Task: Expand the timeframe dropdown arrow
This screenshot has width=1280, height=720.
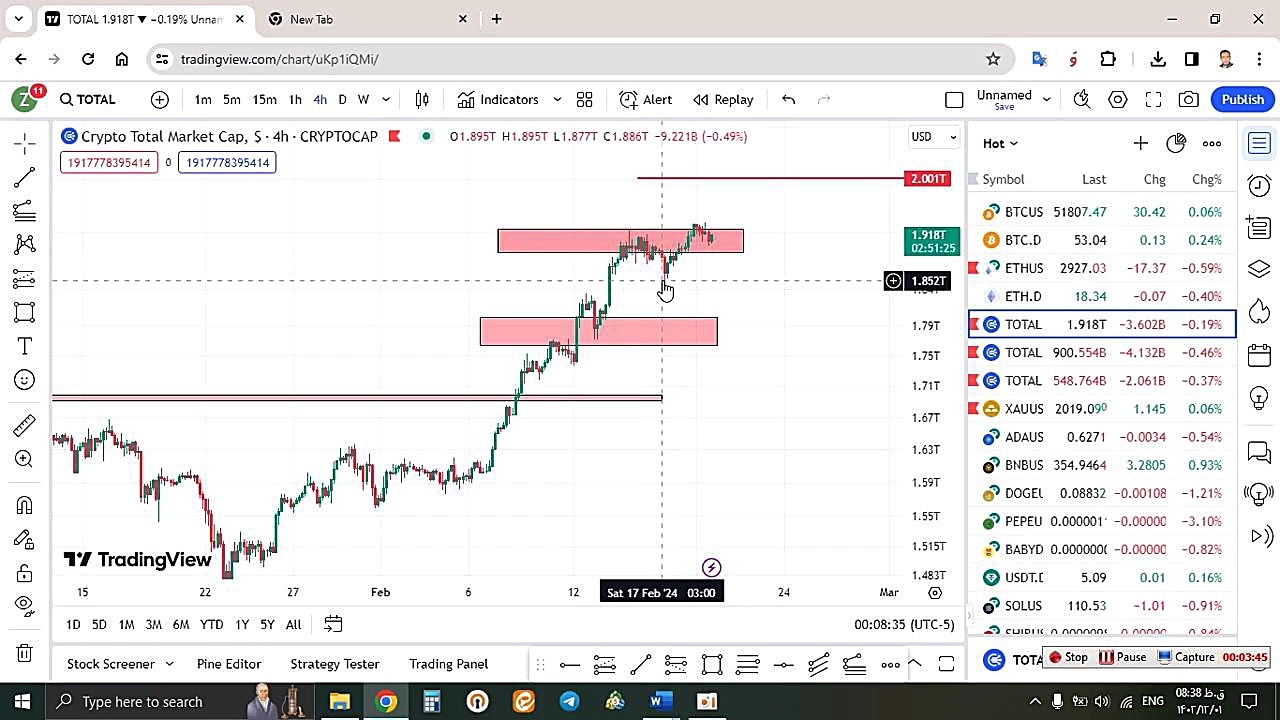Action: [386, 99]
